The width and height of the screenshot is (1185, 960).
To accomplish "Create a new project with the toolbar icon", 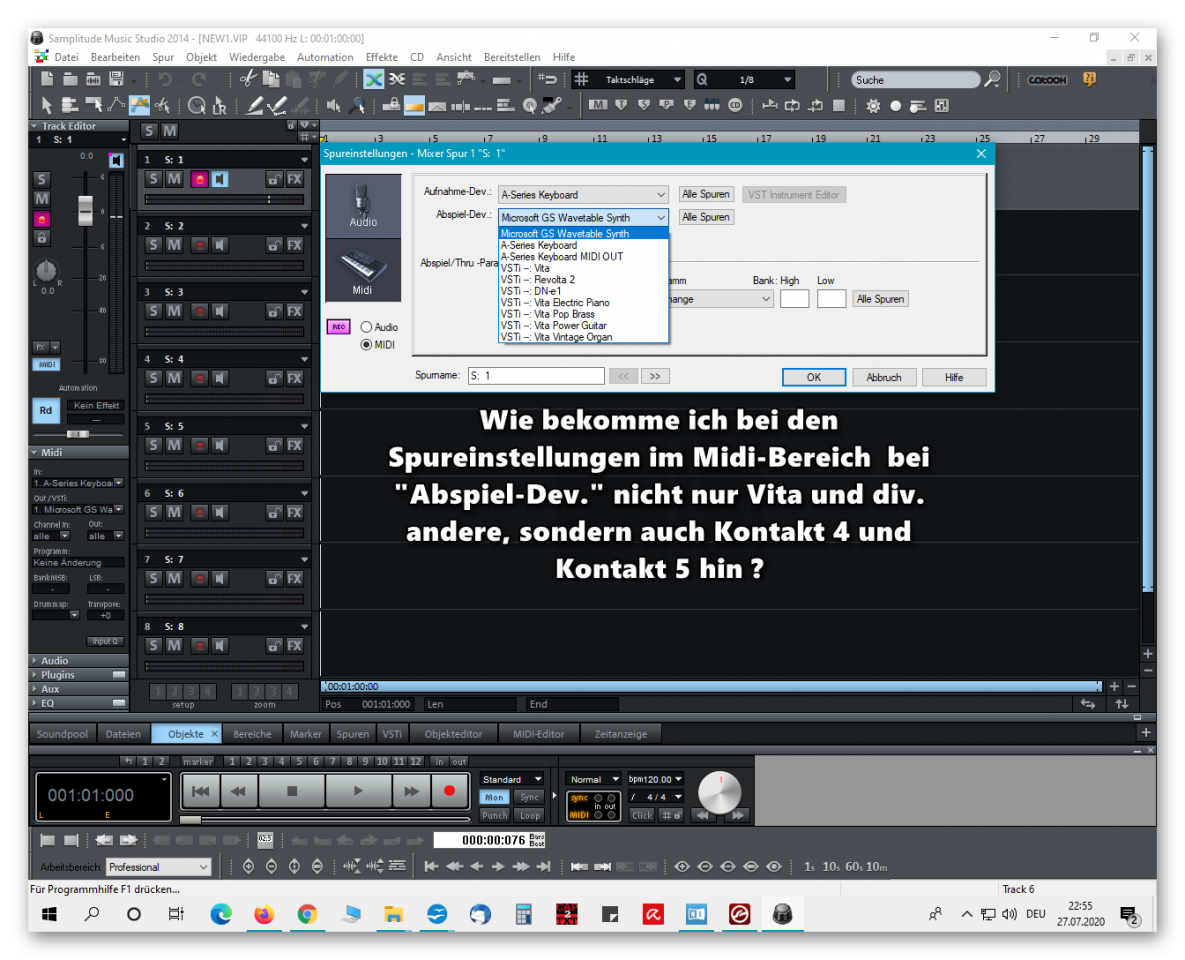I will pyautogui.click(x=47, y=79).
